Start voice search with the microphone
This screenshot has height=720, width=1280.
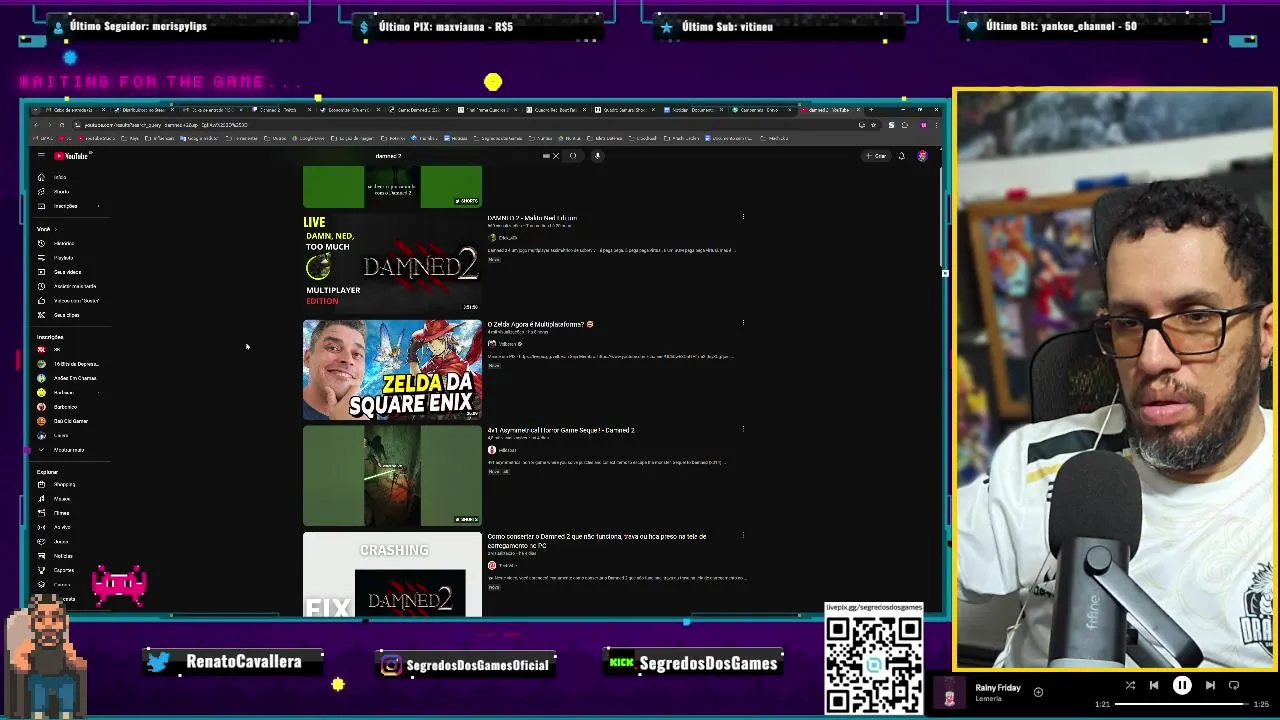click(597, 156)
